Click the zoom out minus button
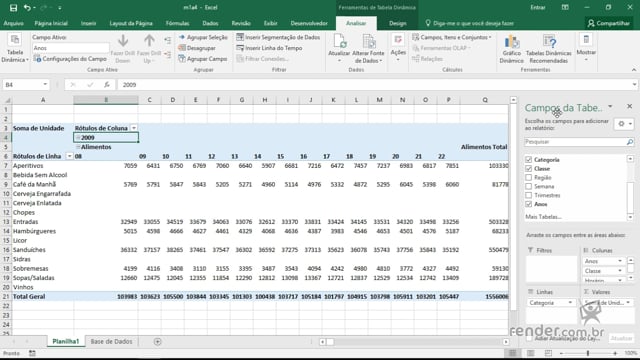The image size is (640, 360). coord(561,353)
